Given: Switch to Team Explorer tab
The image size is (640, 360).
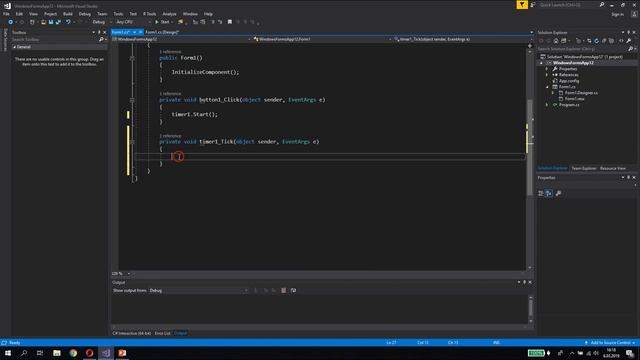Looking at the screenshot, I should click(584, 168).
